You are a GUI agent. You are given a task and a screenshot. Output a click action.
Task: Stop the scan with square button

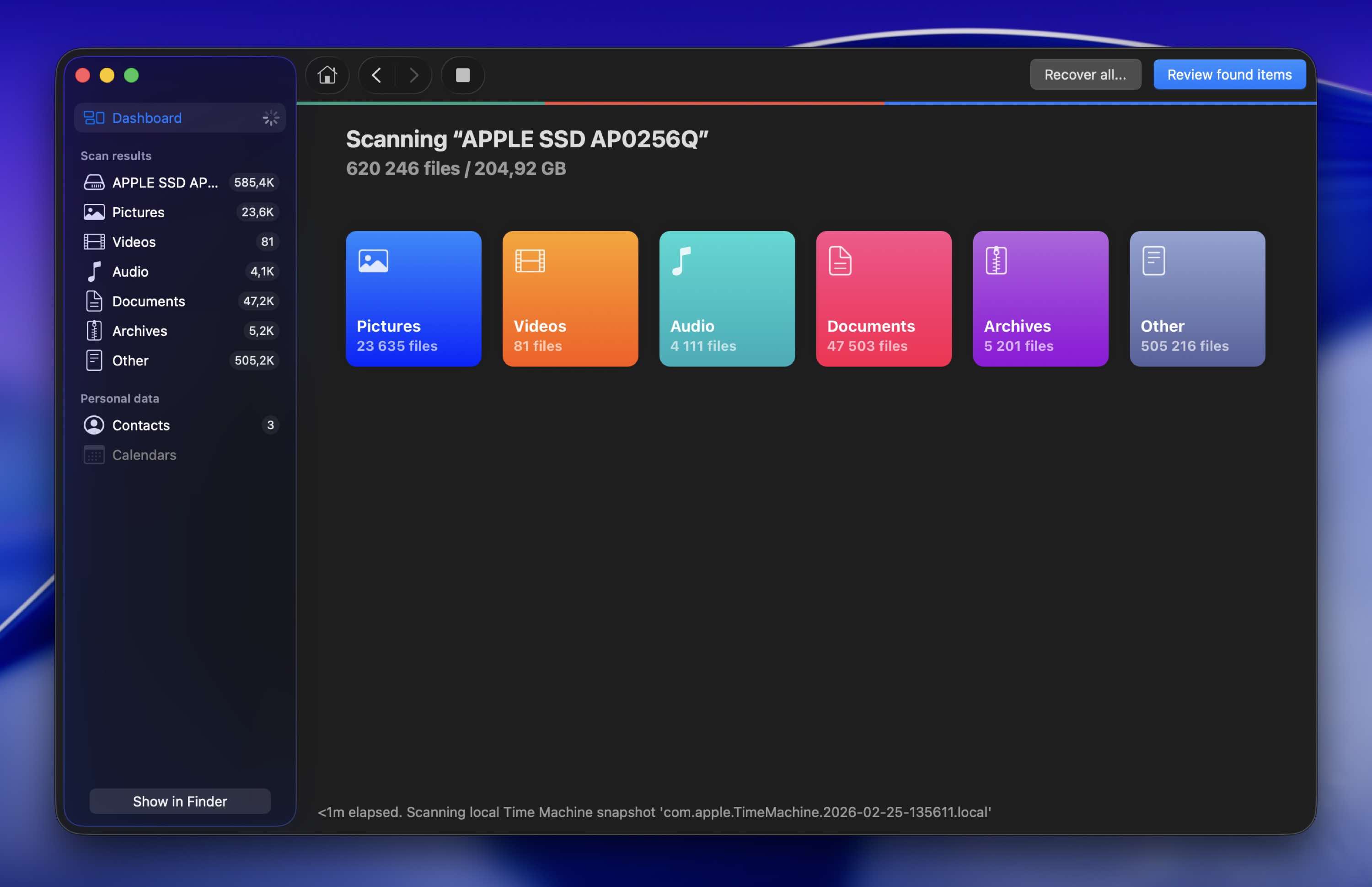(x=462, y=75)
